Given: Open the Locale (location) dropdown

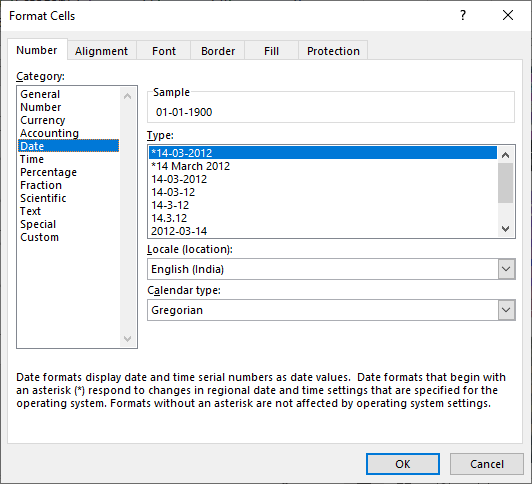Looking at the screenshot, I should tap(506, 269).
